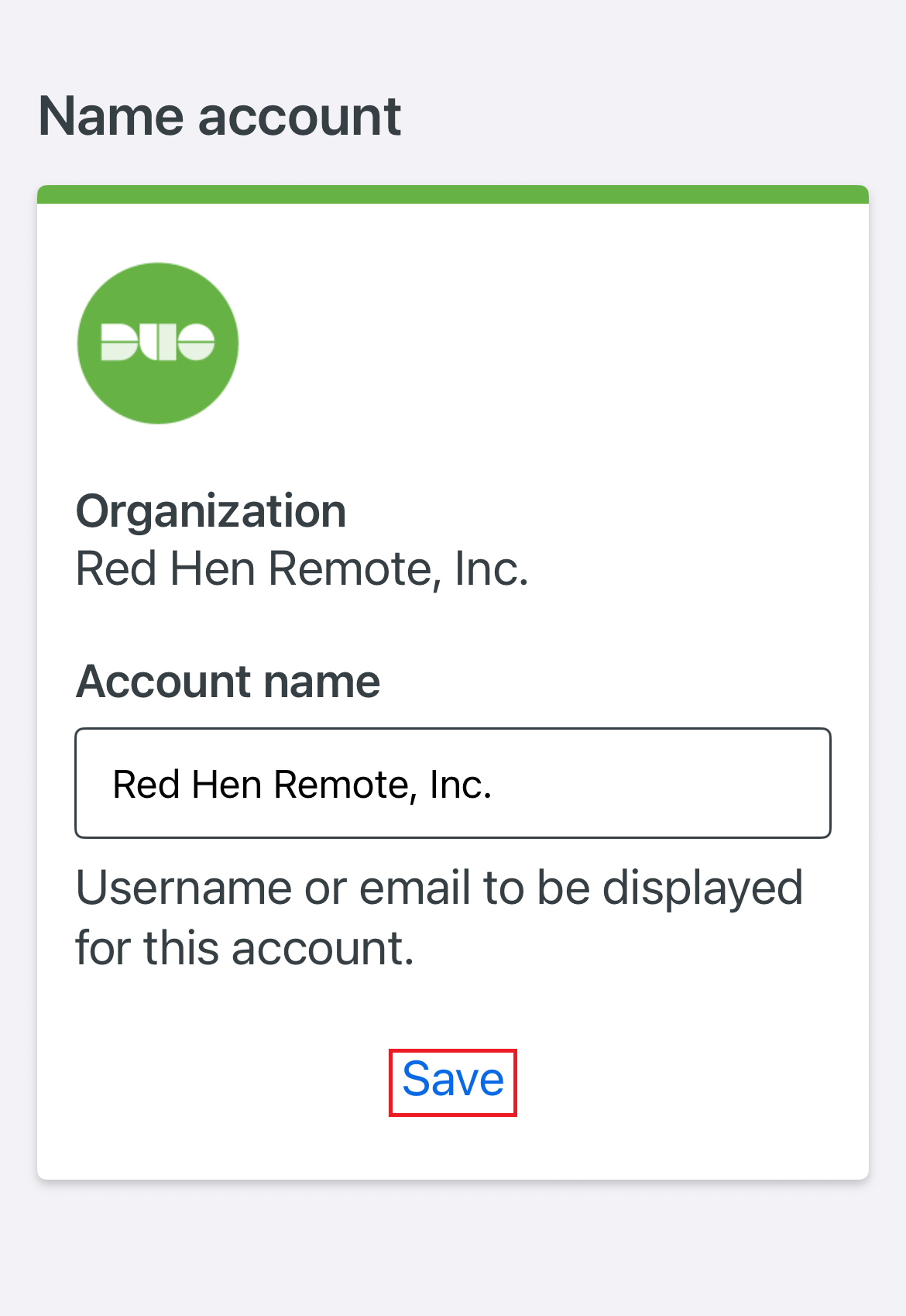Select the Organization label
The height and width of the screenshot is (1316, 906).
211,511
